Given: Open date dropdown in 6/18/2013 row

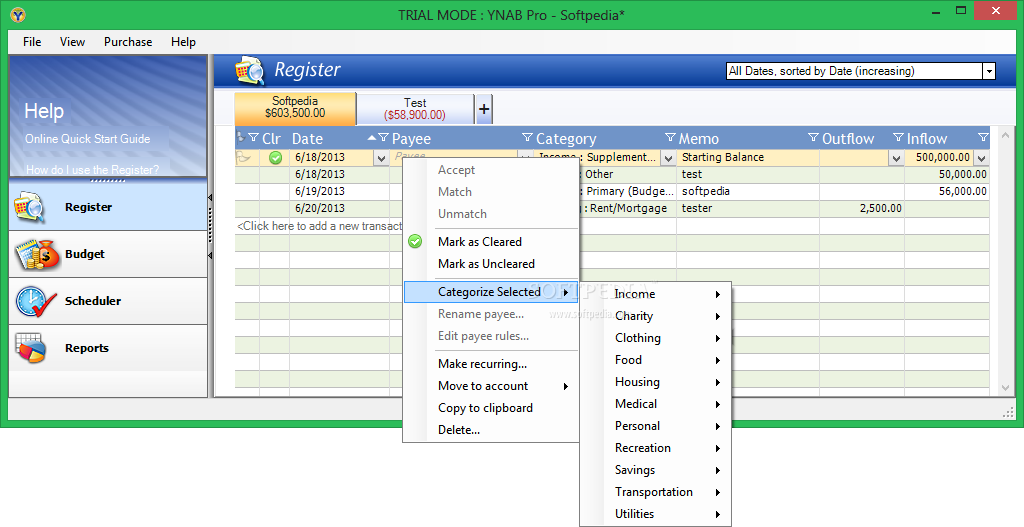Looking at the screenshot, I should tap(381, 158).
